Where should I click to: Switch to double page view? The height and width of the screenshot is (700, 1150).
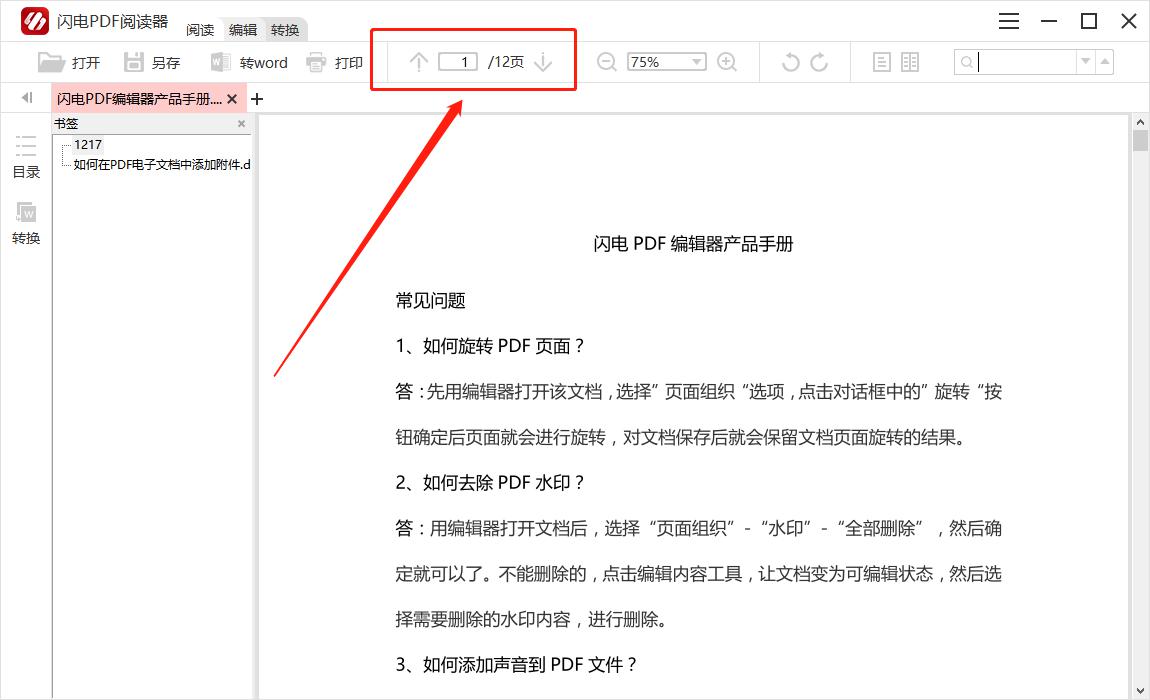point(910,62)
